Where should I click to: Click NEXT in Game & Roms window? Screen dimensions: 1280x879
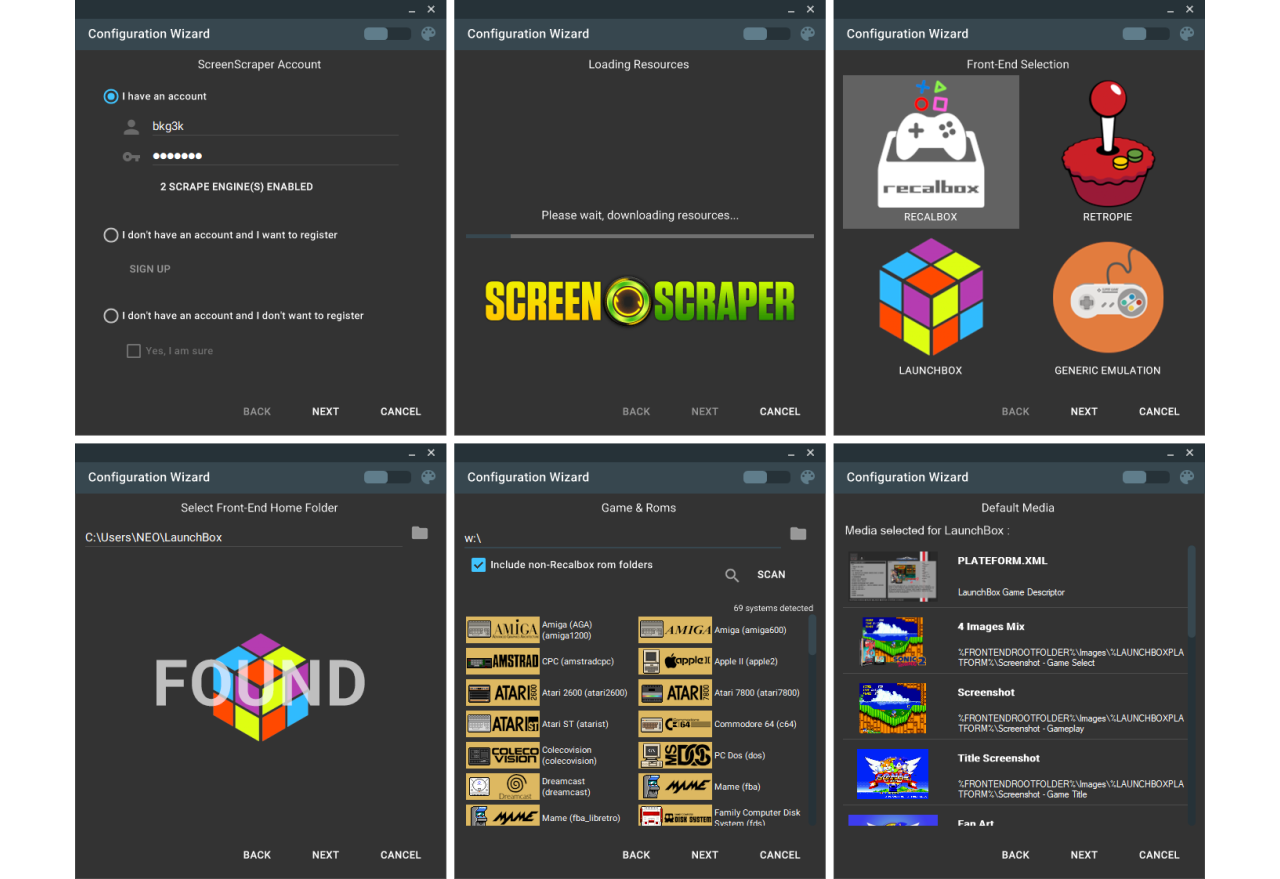pos(705,855)
